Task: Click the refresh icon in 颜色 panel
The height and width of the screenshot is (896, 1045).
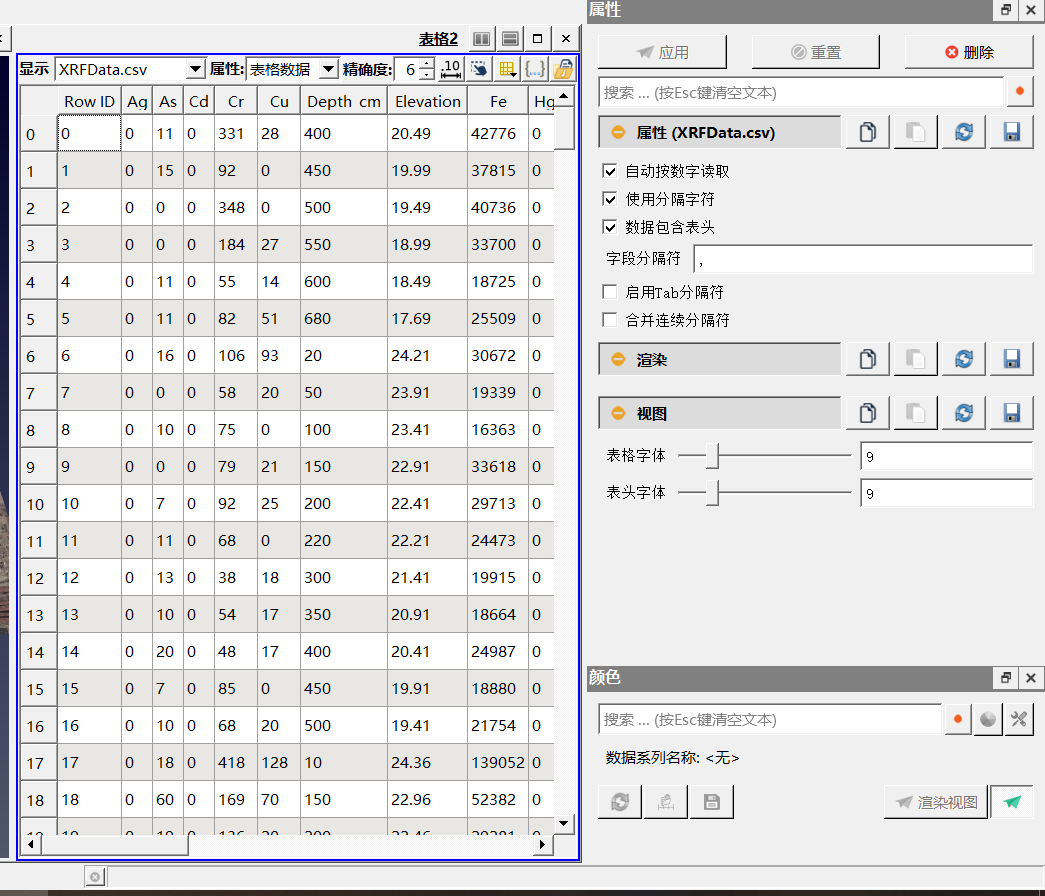Action: tap(620, 801)
